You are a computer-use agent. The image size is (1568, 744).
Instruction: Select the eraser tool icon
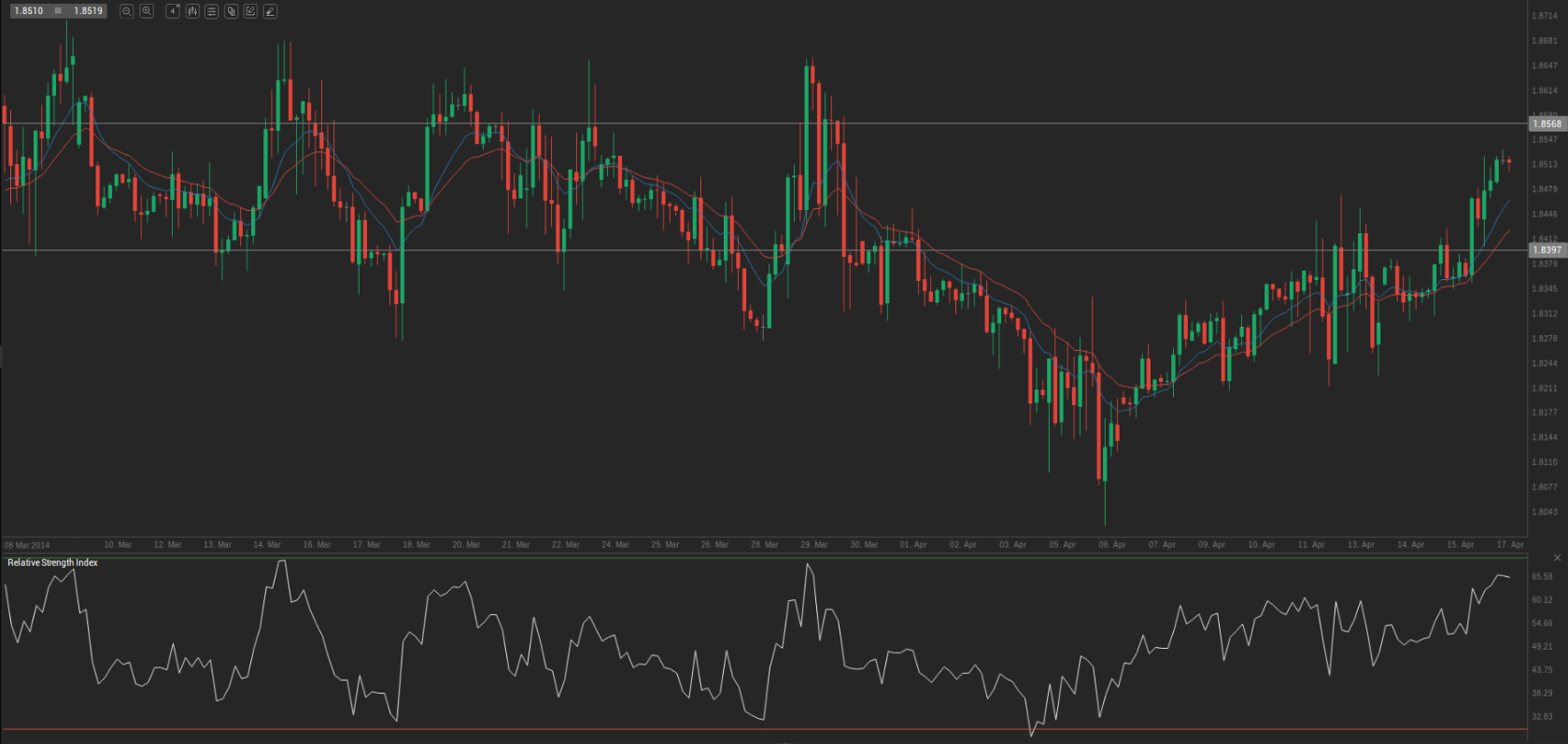click(x=270, y=11)
